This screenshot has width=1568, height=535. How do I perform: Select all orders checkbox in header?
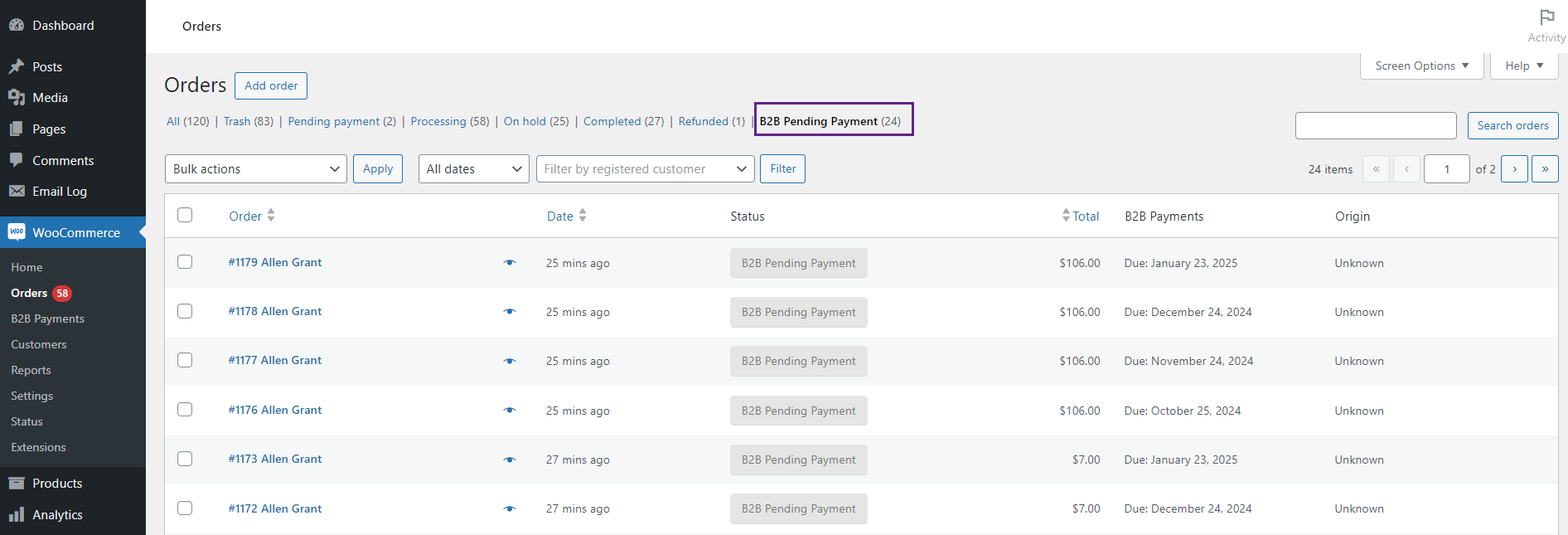click(x=185, y=215)
